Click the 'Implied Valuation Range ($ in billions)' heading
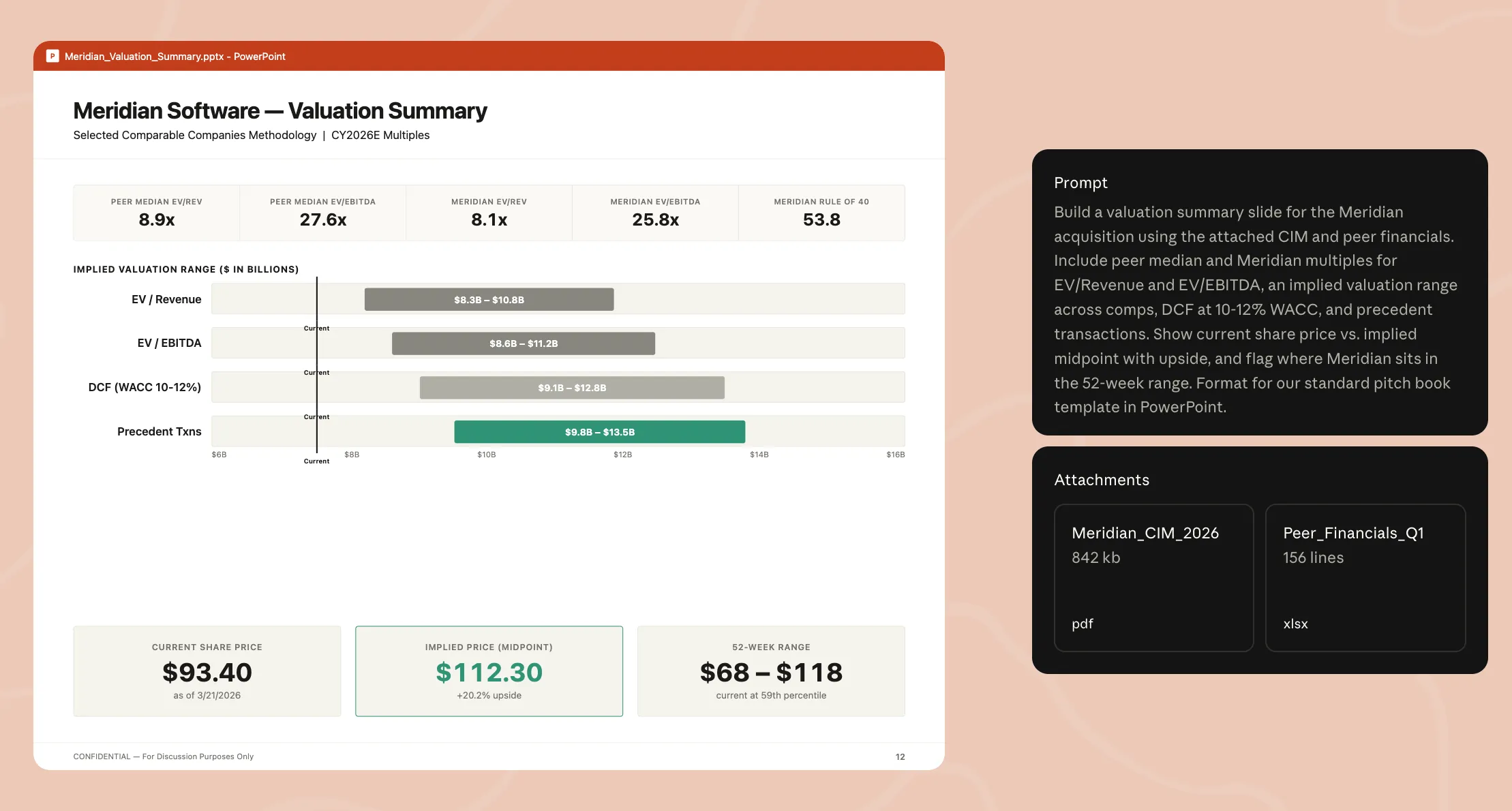The image size is (1512, 811). coord(186,269)
